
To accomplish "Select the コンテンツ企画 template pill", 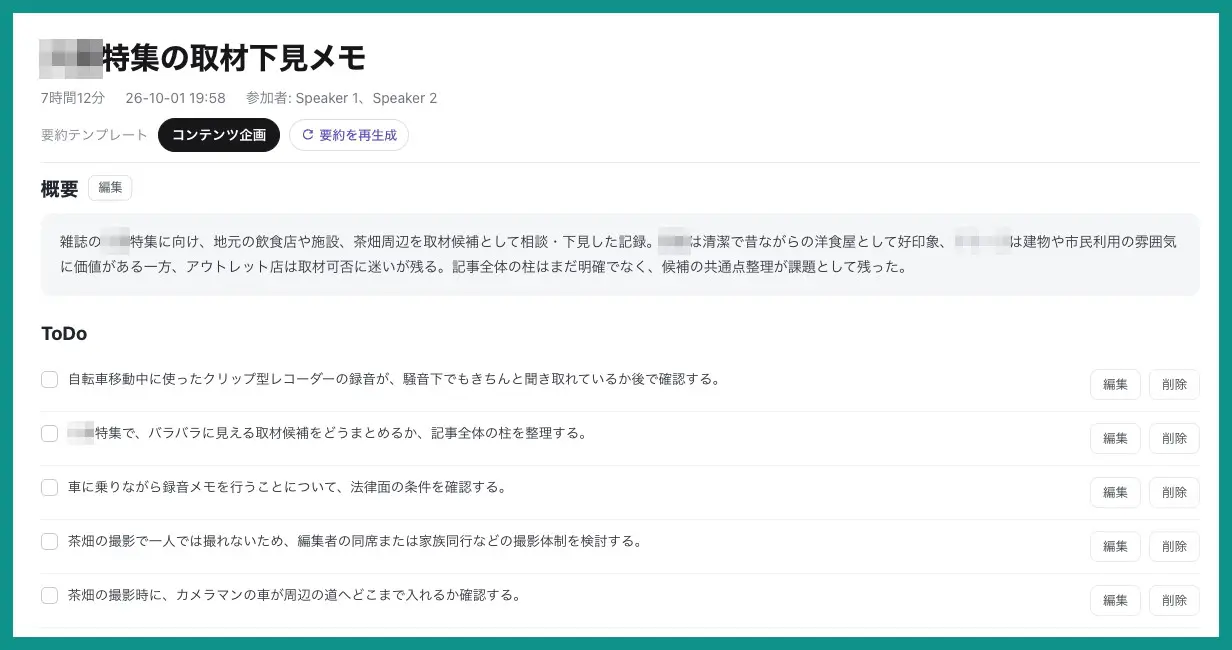I will click(x=219, y=135).
